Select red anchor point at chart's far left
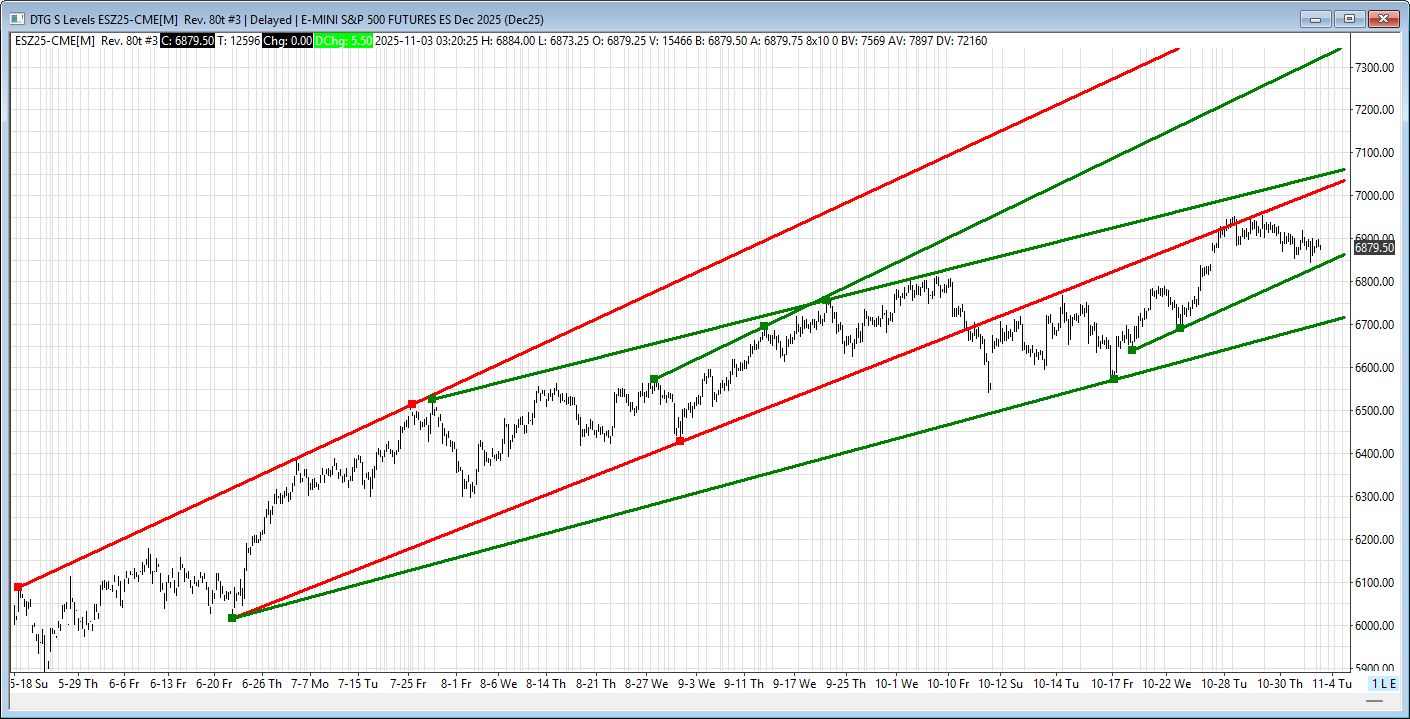1410x719 pixels. pos(18,587)
